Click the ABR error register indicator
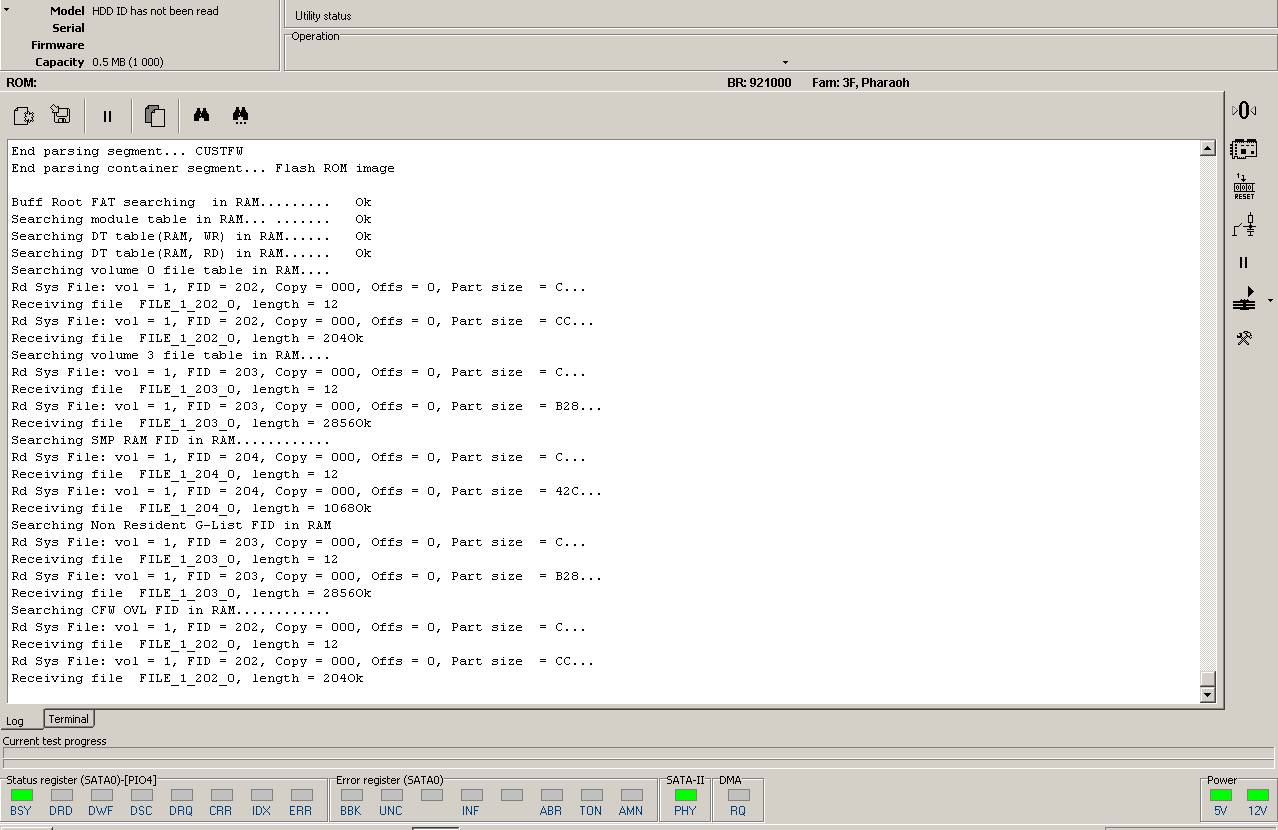1278x830 pixels. (x=551, y=795)
